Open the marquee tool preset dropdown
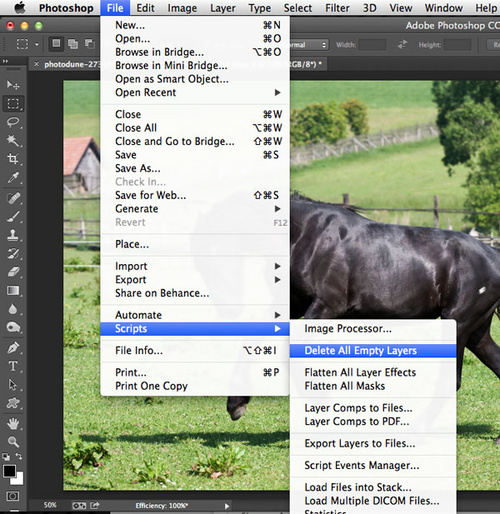The height and width of the screenshot is (514, 500). [x=27, y=44]
